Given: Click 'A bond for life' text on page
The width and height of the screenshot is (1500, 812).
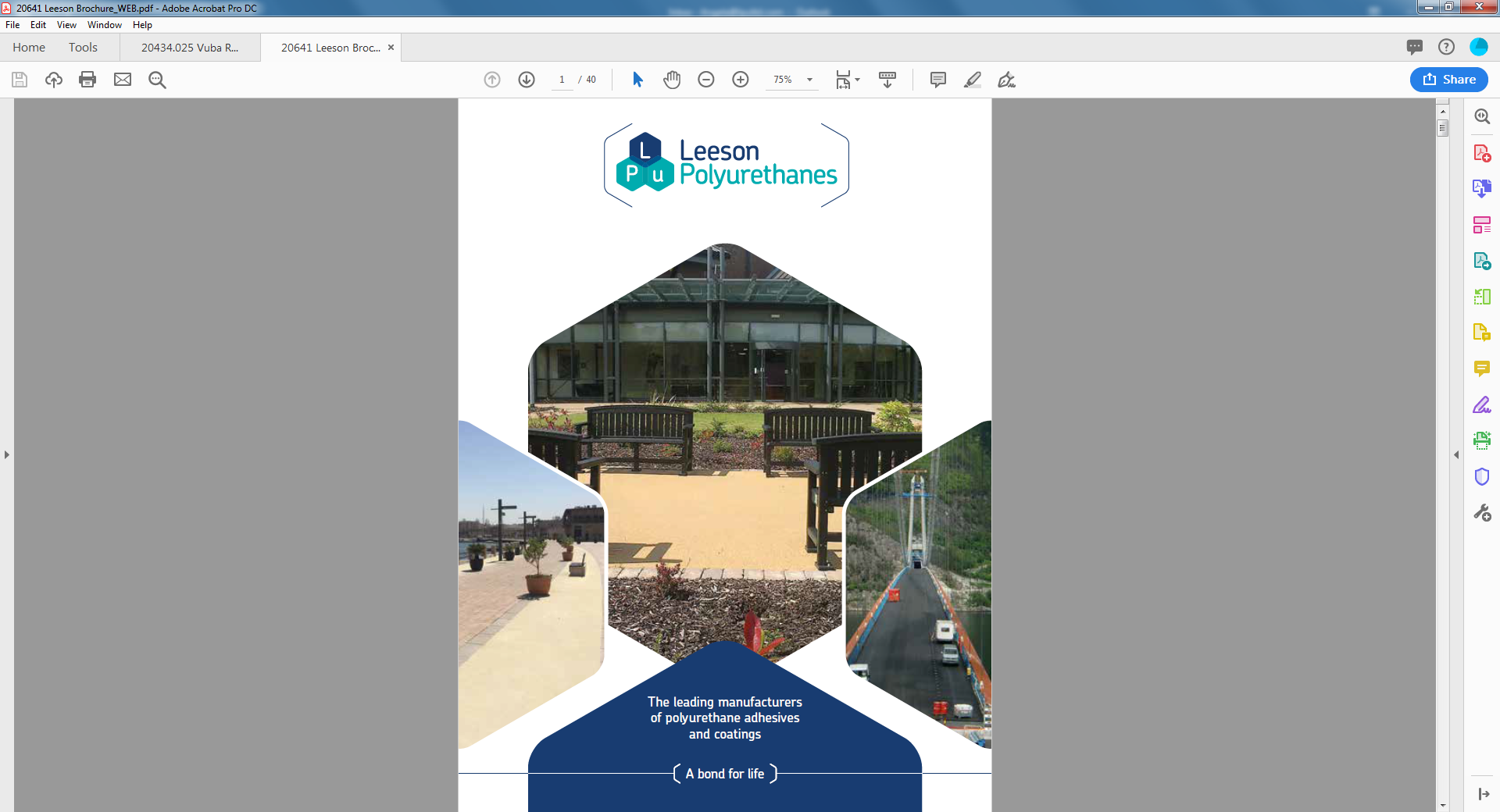Looking at the screenshot, I should (725, 774).
